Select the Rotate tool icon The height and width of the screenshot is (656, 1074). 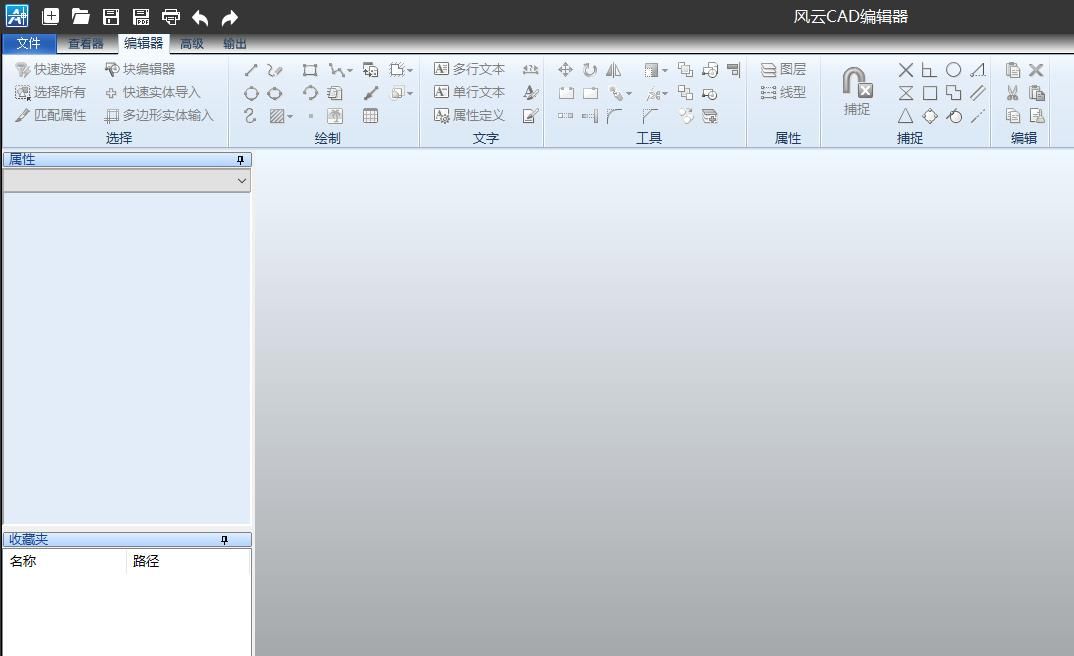tap(590, 70)
